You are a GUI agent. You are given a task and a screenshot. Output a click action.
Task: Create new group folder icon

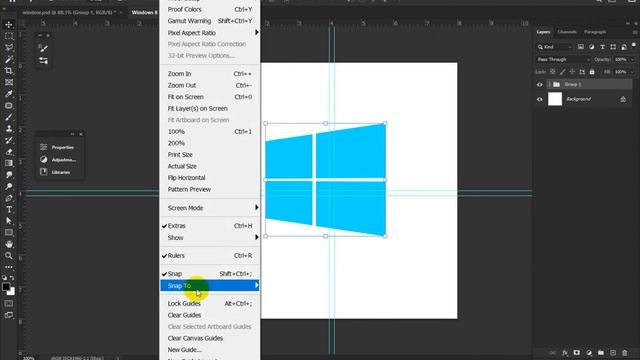601,353
